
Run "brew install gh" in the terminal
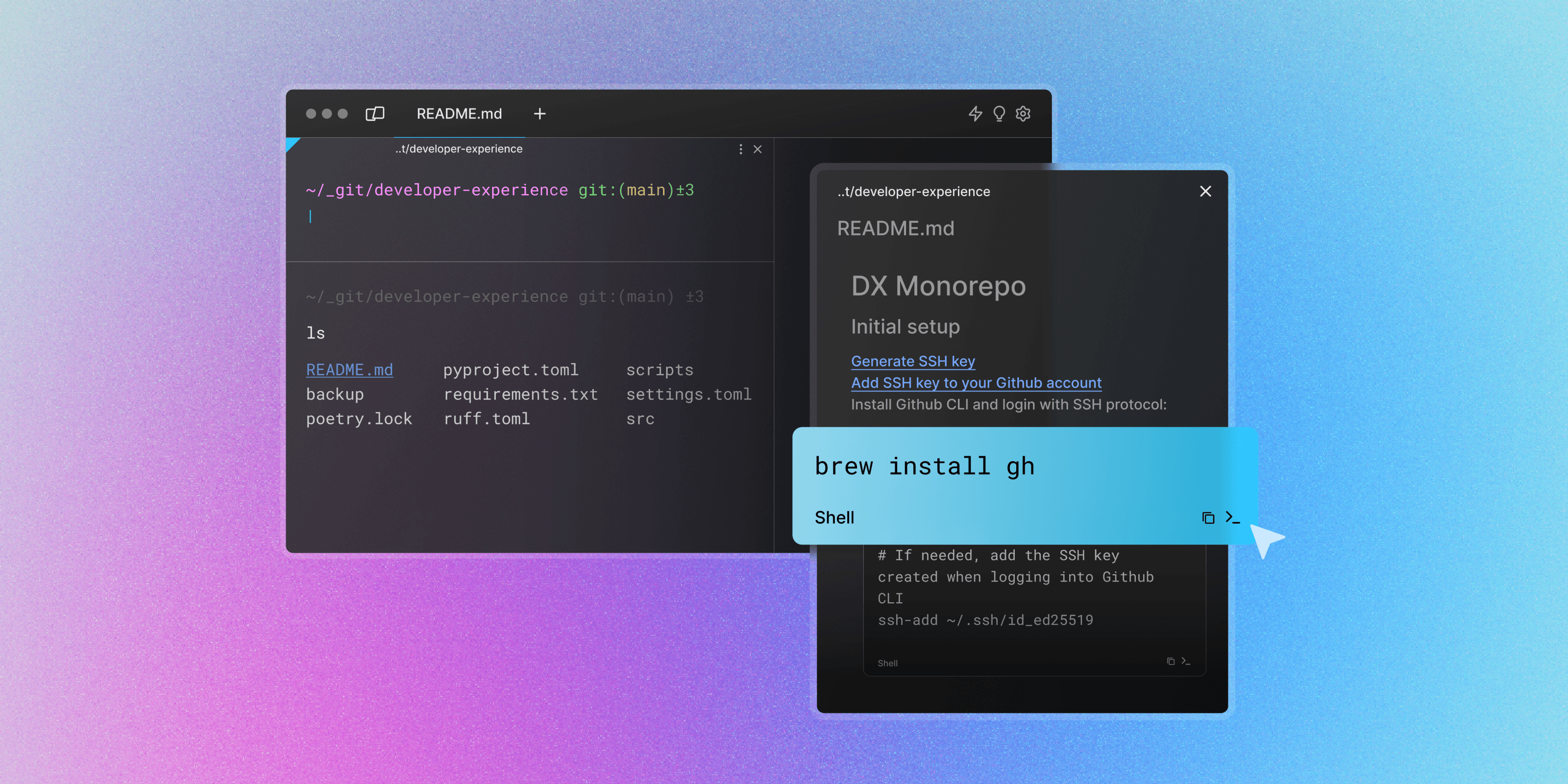coord(1233,517)
